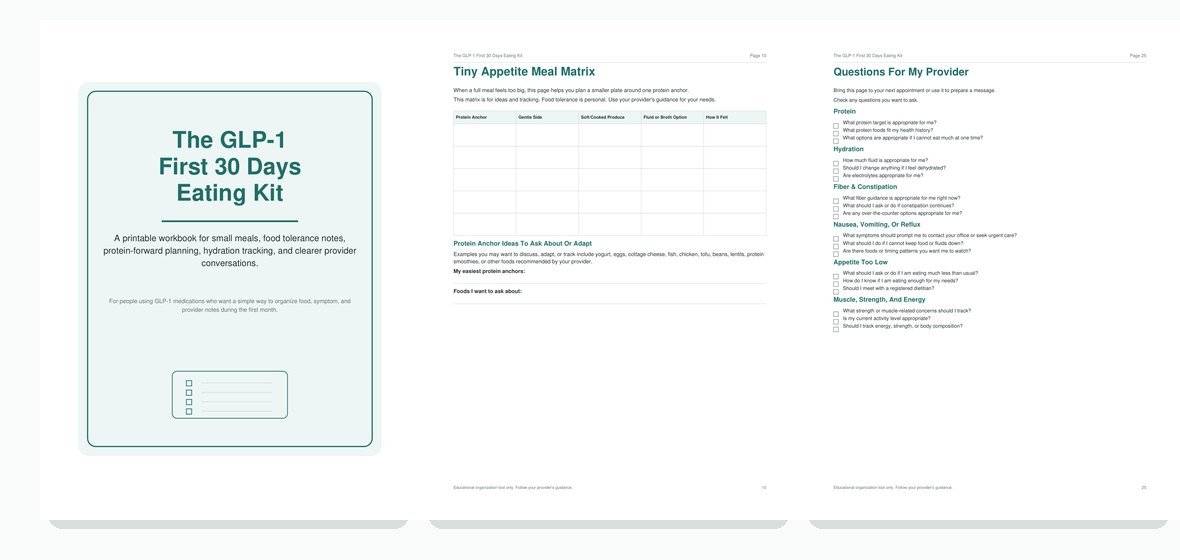Click the 'Fiber & Constipation' section heading
Screen dimensions: 1180x560
click(865, 187)
